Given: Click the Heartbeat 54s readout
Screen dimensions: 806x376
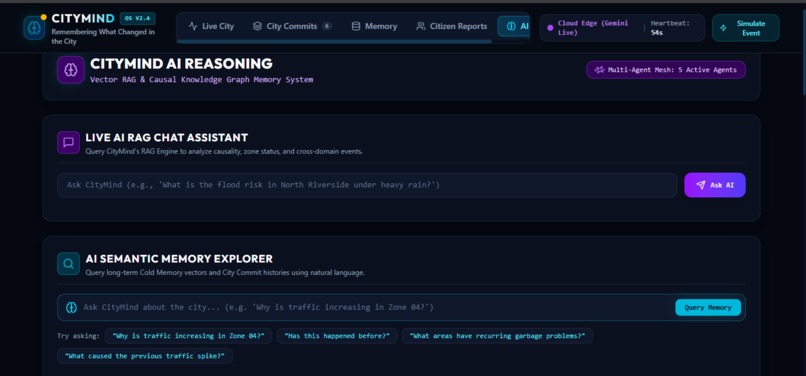Looking at the screenshot, I should pyautogui.click(x=670, y=28).
